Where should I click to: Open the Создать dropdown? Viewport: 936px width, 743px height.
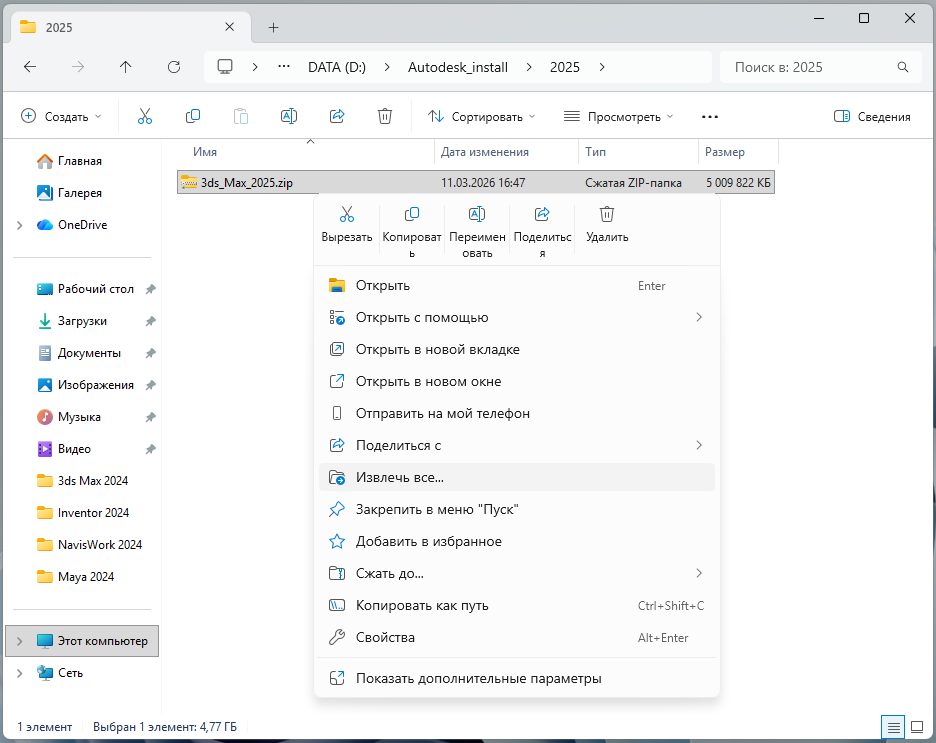point(61,116)
